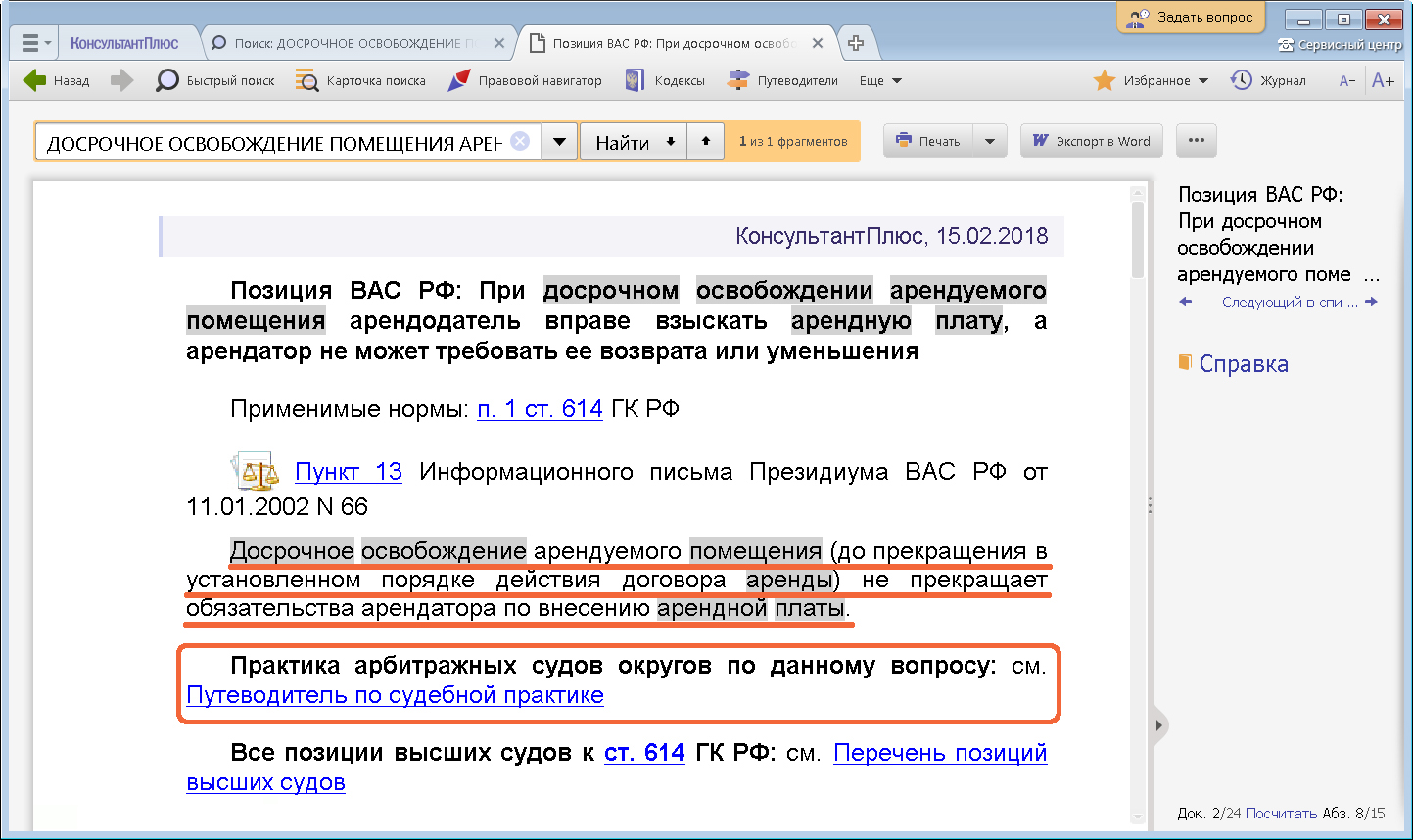Close the Поиск tab

pos(499,43)
